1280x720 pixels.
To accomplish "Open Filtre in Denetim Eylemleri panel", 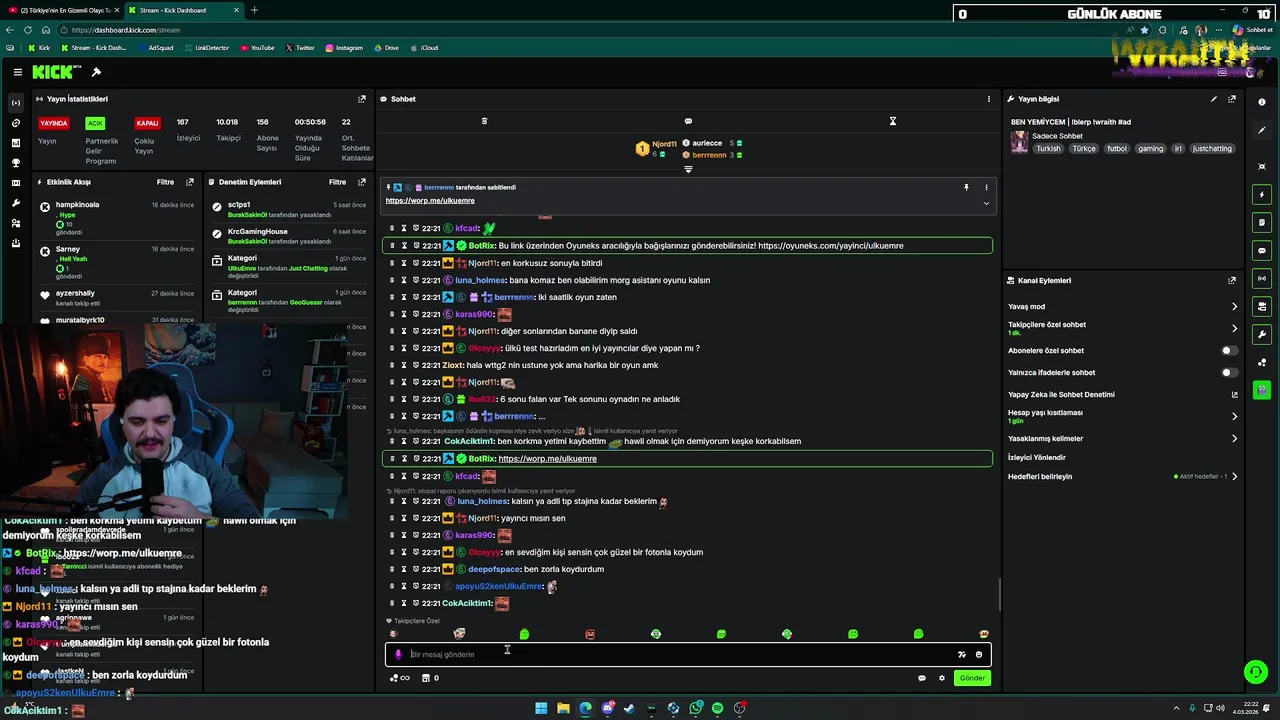I will pyautogui.click(x=337, y=182).
